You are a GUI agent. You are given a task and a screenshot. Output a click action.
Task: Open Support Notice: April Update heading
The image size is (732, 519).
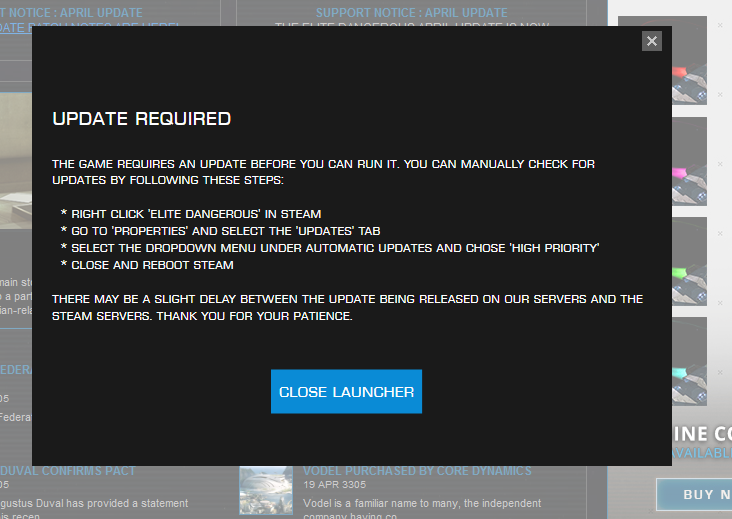(411, 13)
